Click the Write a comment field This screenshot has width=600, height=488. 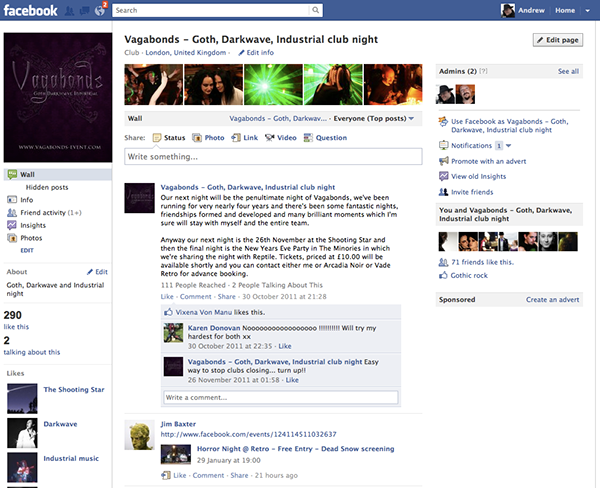click(x=281, y=397)
